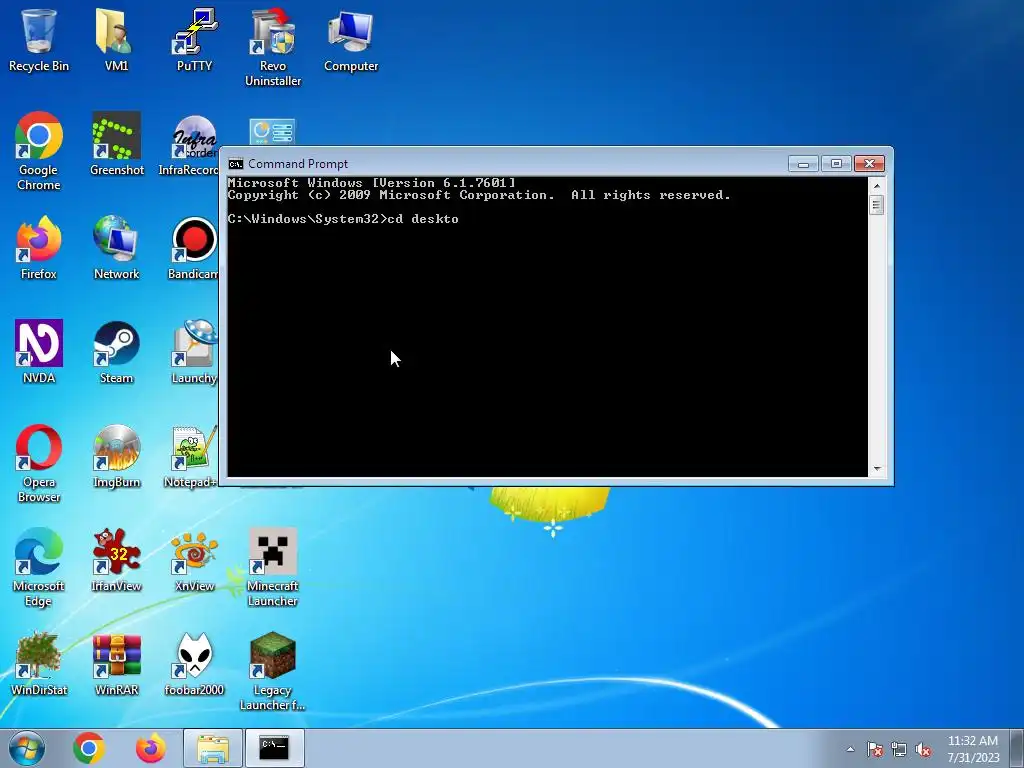The height and width of the screenshot is (768, 1024).
Task: Launch InfraRecorder desktop shortcut
Action: [x=189, y=144]
